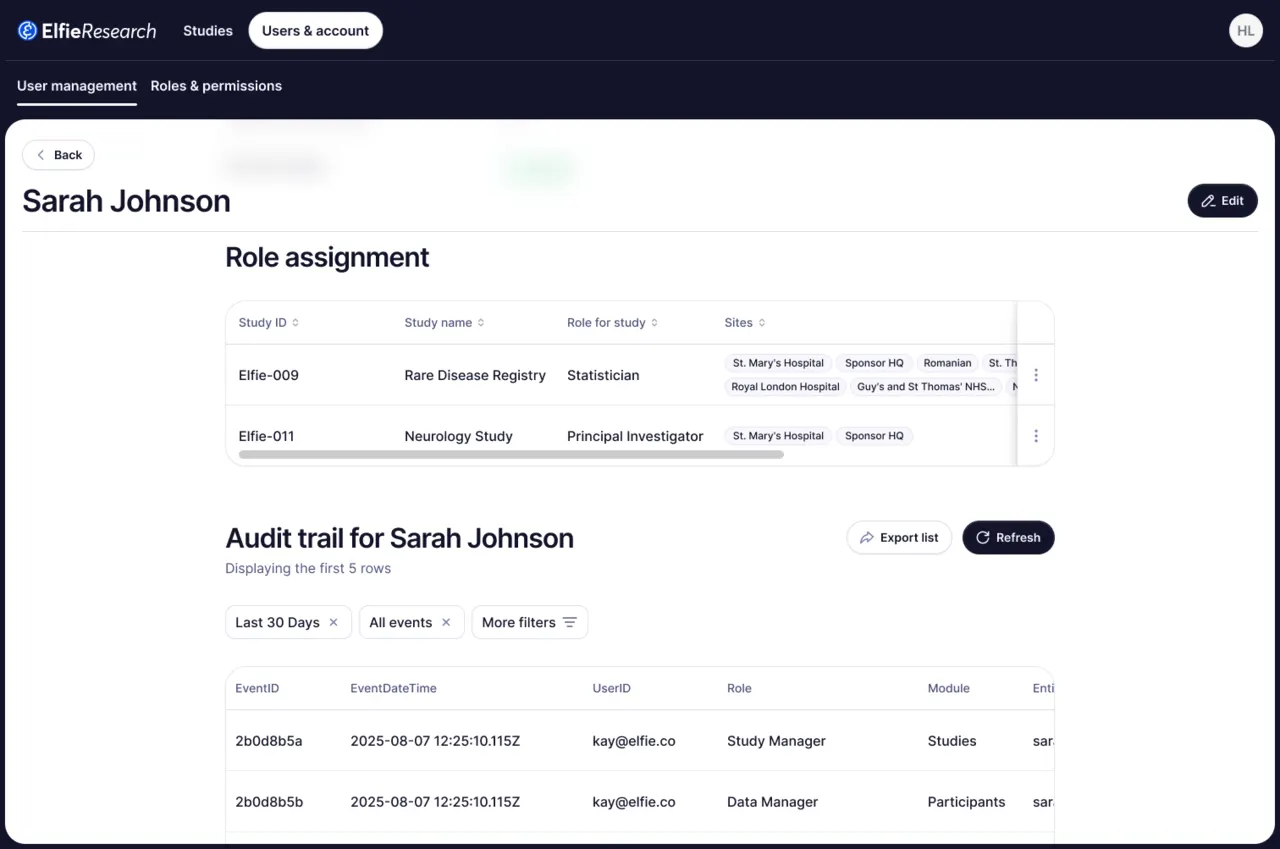Click the Royal London Hospital site tag
The image size is (1280, 849).
(785, 387)
